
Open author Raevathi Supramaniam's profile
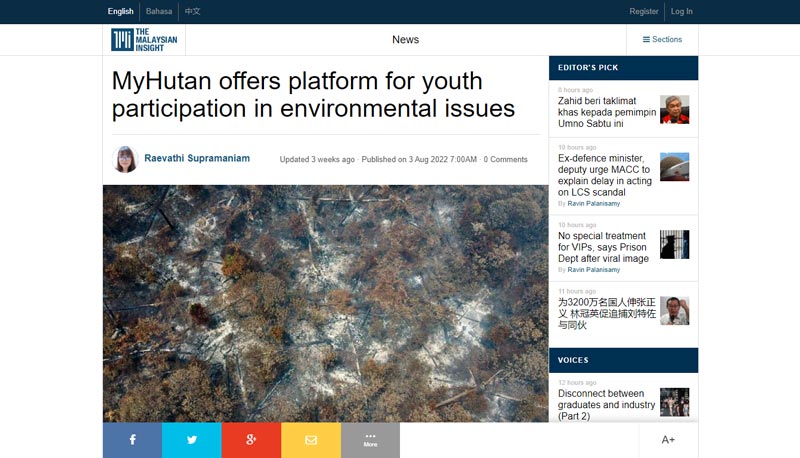click(197, 158)
